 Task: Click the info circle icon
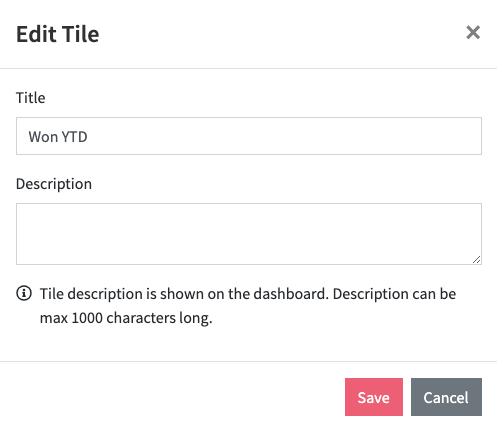click(x=24, y=294)
